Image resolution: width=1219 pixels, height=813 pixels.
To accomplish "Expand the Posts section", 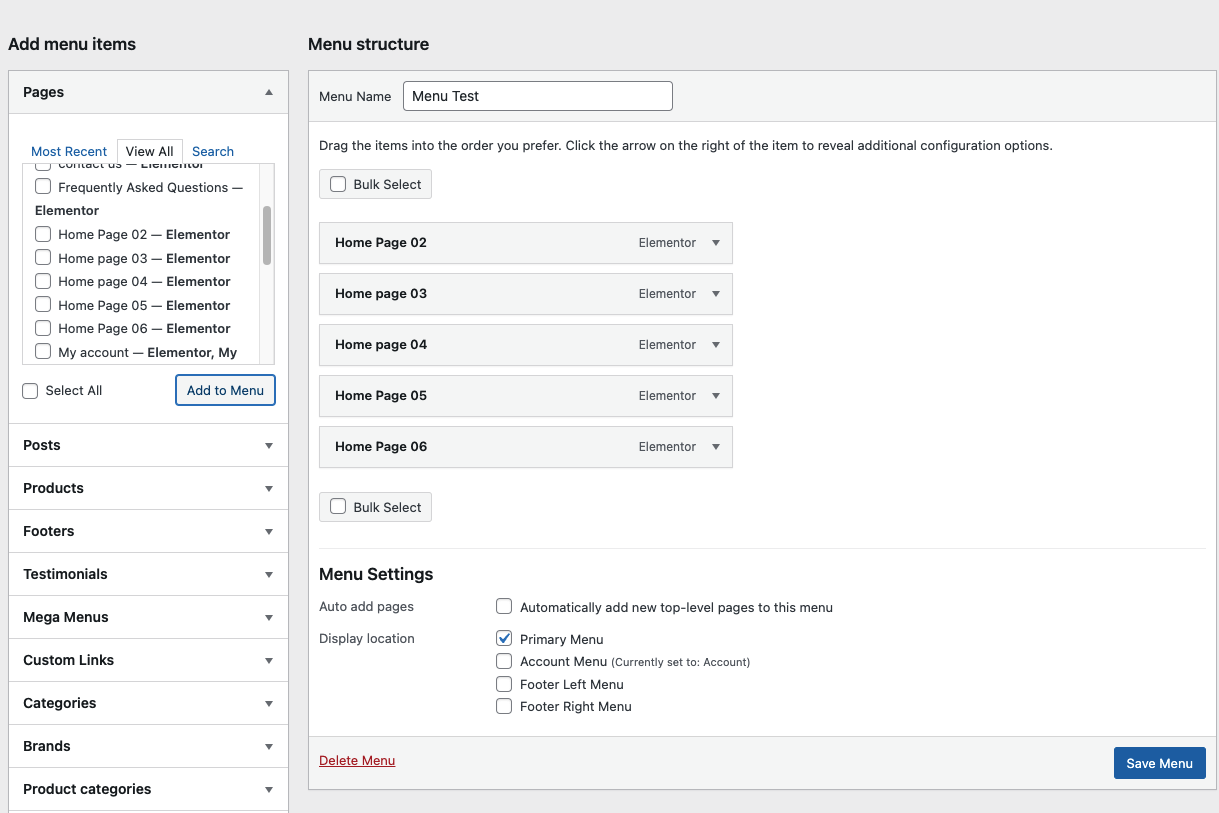I will [268, 446].
